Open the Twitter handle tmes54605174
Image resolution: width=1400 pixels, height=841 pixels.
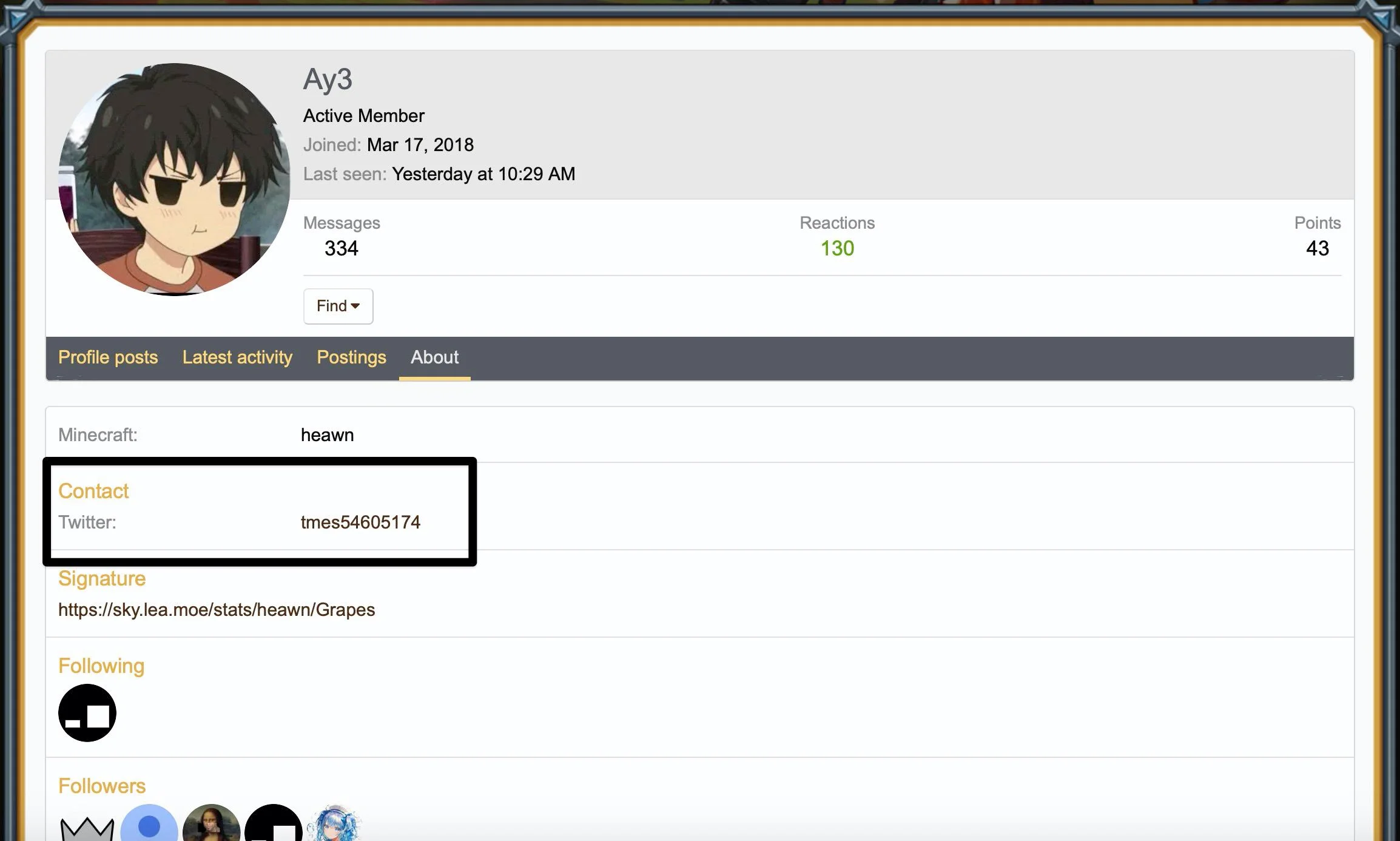tap(360, 522)
